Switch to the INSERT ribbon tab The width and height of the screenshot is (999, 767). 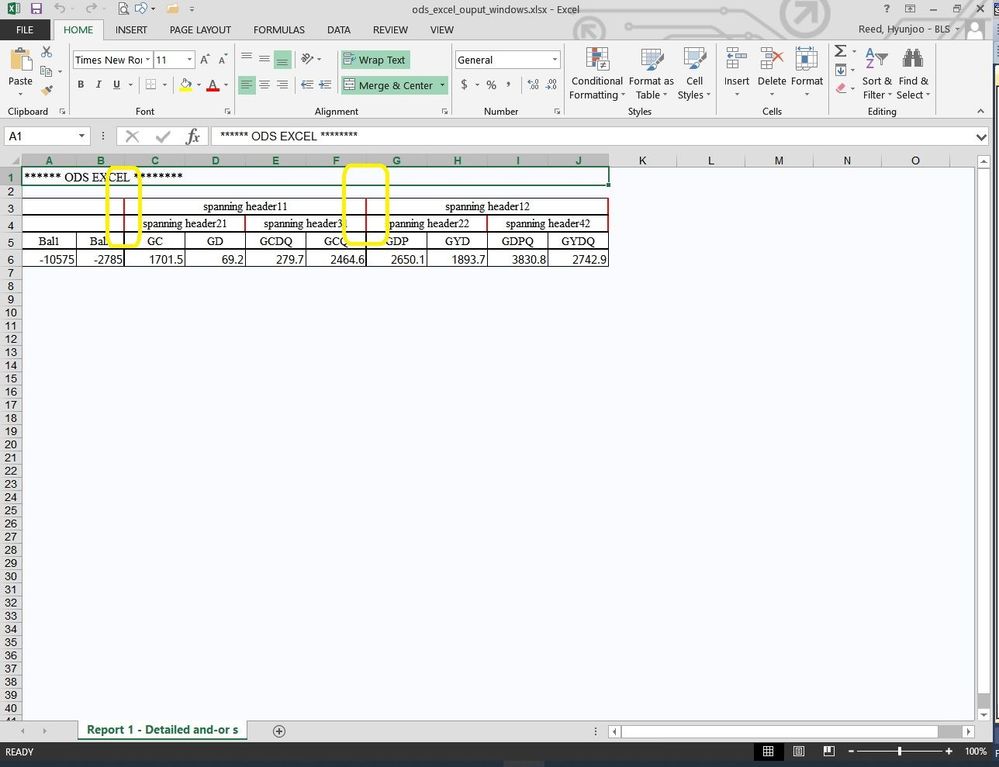[131, 30]
